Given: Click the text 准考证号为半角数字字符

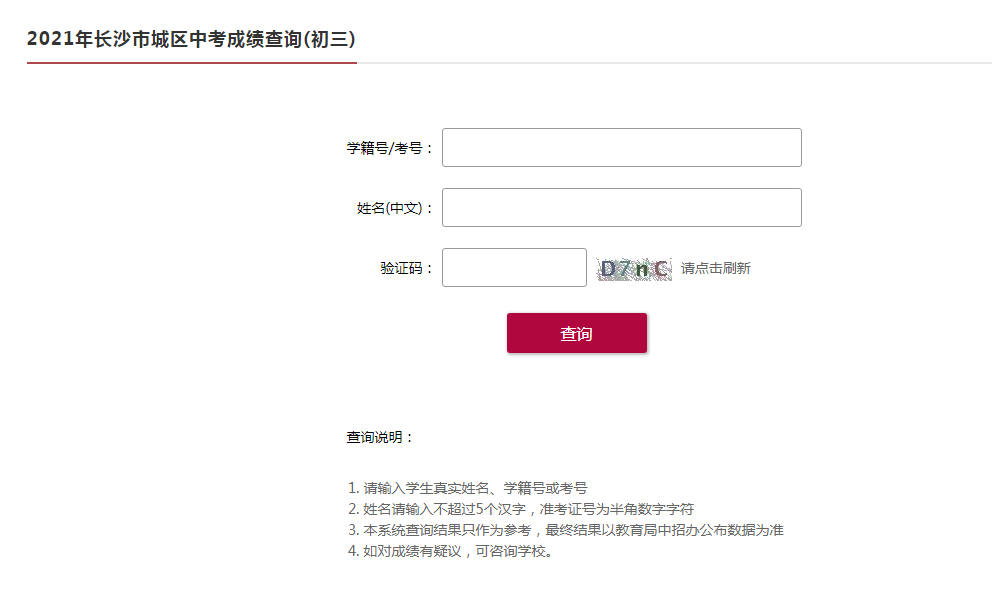Looking at the screenshot, I should click(617, 509).
